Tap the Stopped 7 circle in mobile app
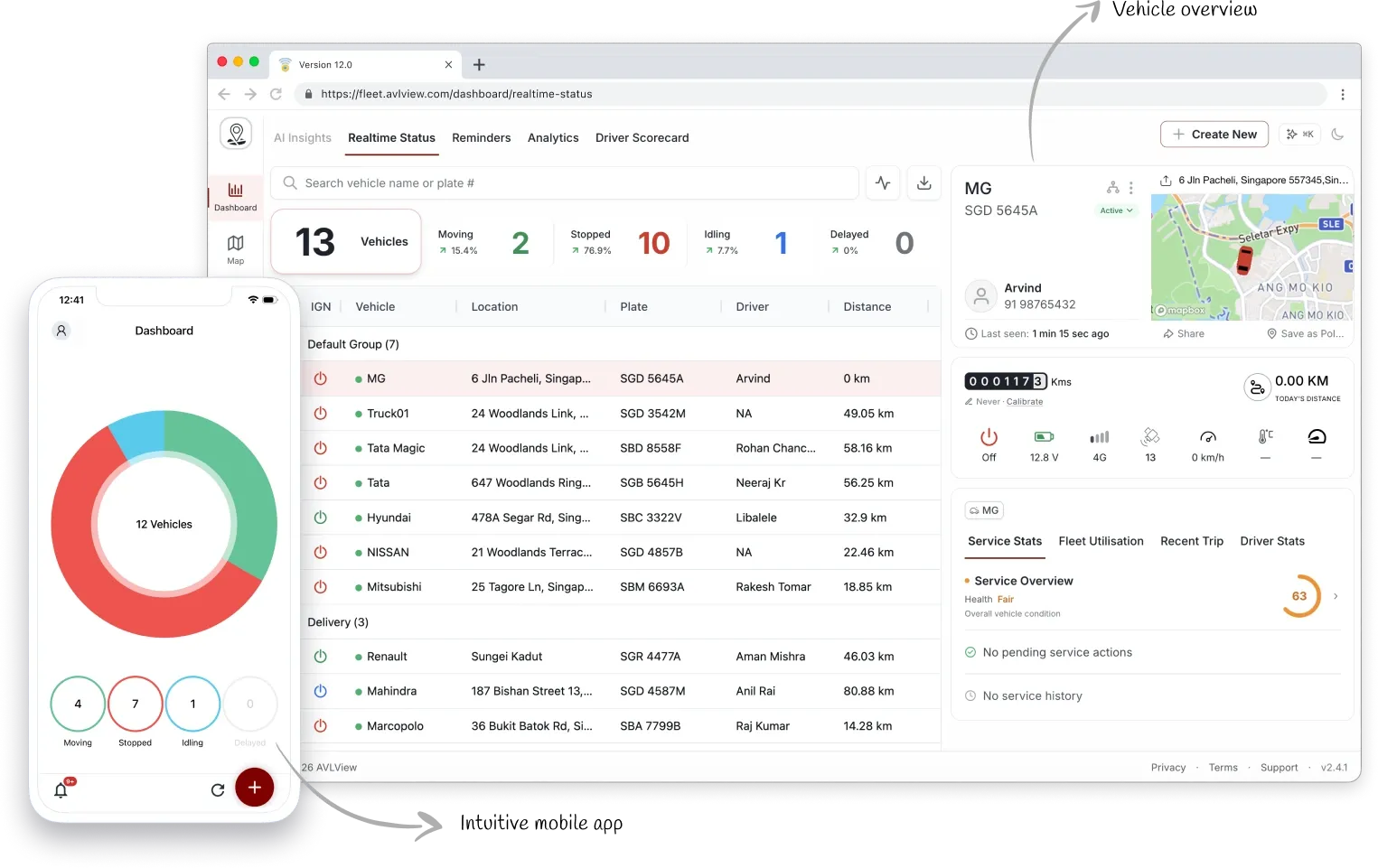This screenshot has height=868, width=1378. coord(136,704)
